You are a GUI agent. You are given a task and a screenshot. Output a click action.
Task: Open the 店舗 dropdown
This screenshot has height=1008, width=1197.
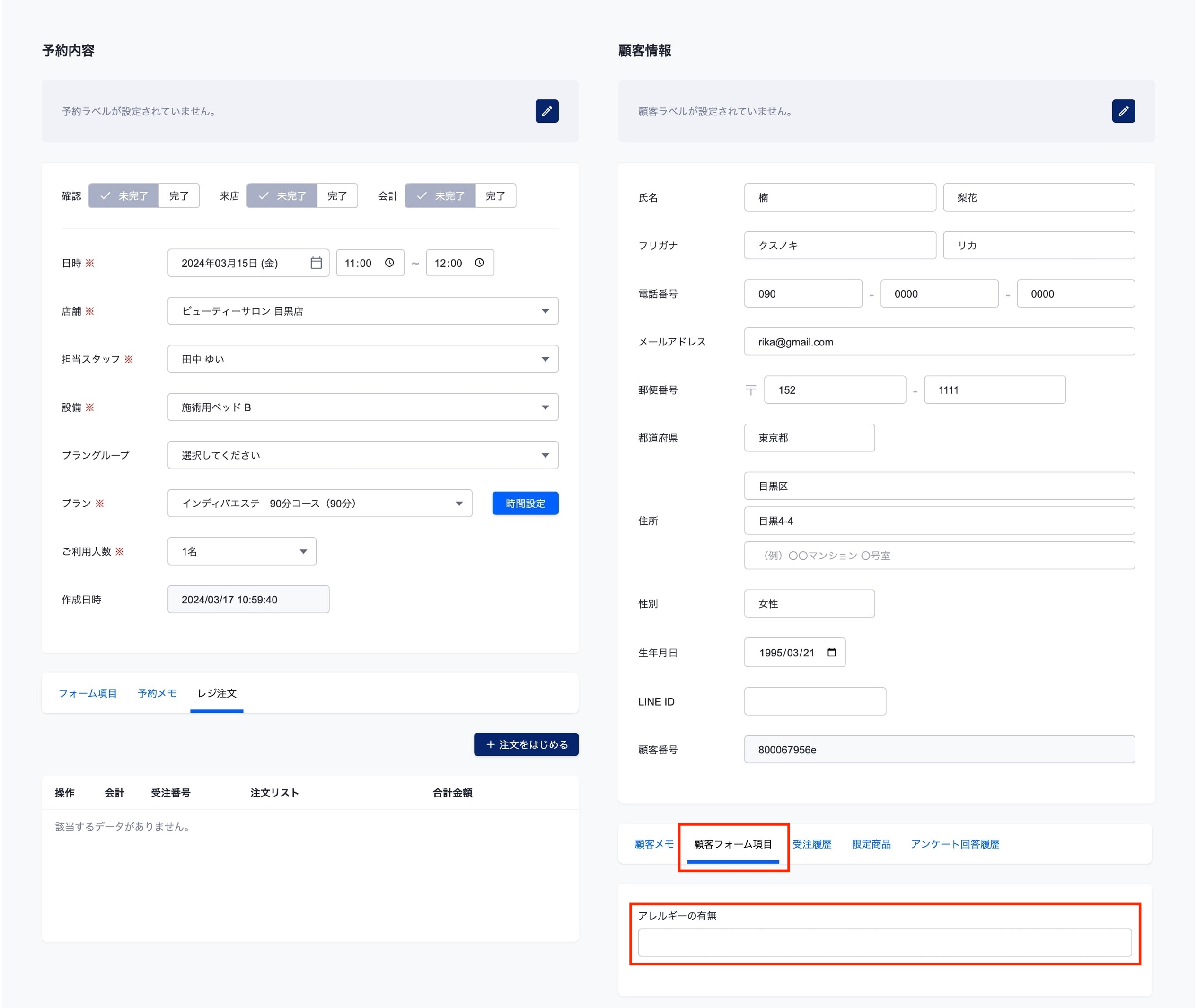tap(363, 311)
